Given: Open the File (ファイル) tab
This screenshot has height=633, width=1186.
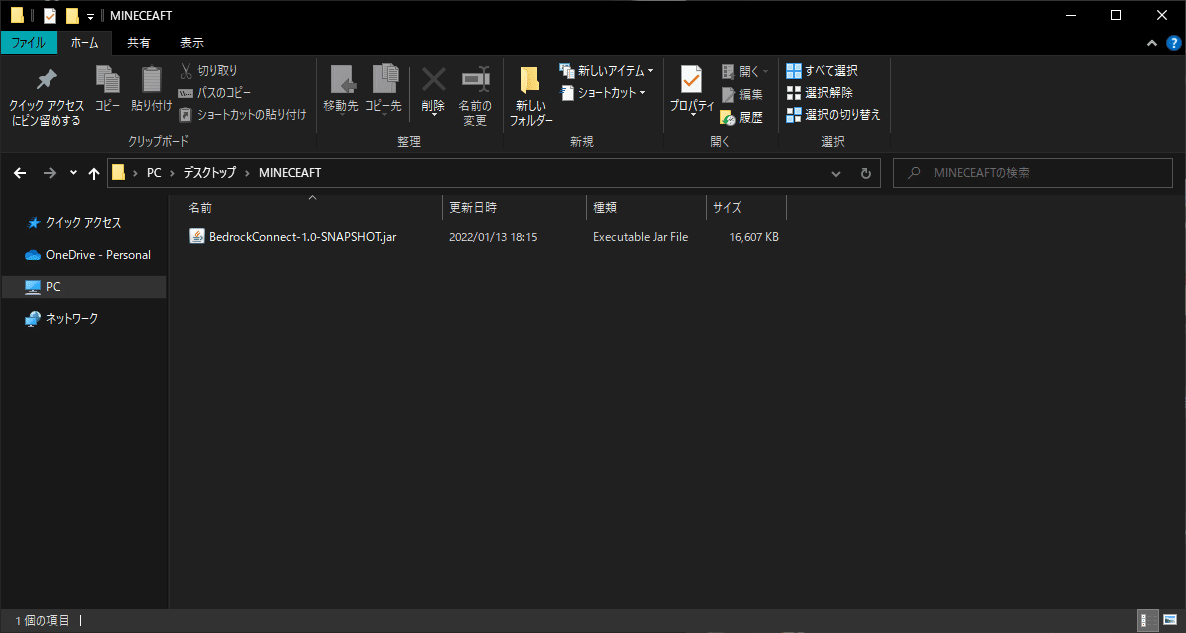Looking at the screenshot, I should point(27,43).
